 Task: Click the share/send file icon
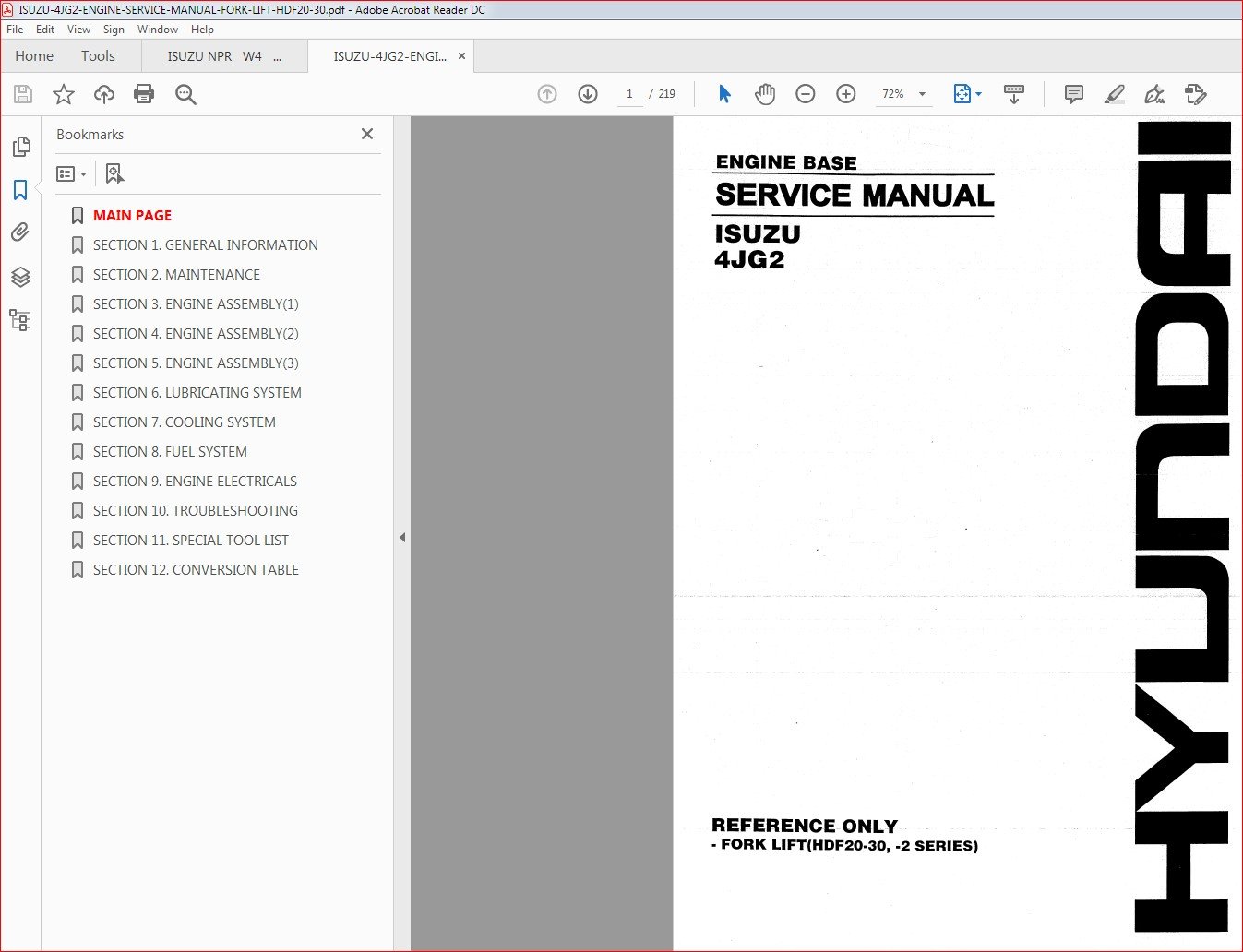[x=1196, y=94]
